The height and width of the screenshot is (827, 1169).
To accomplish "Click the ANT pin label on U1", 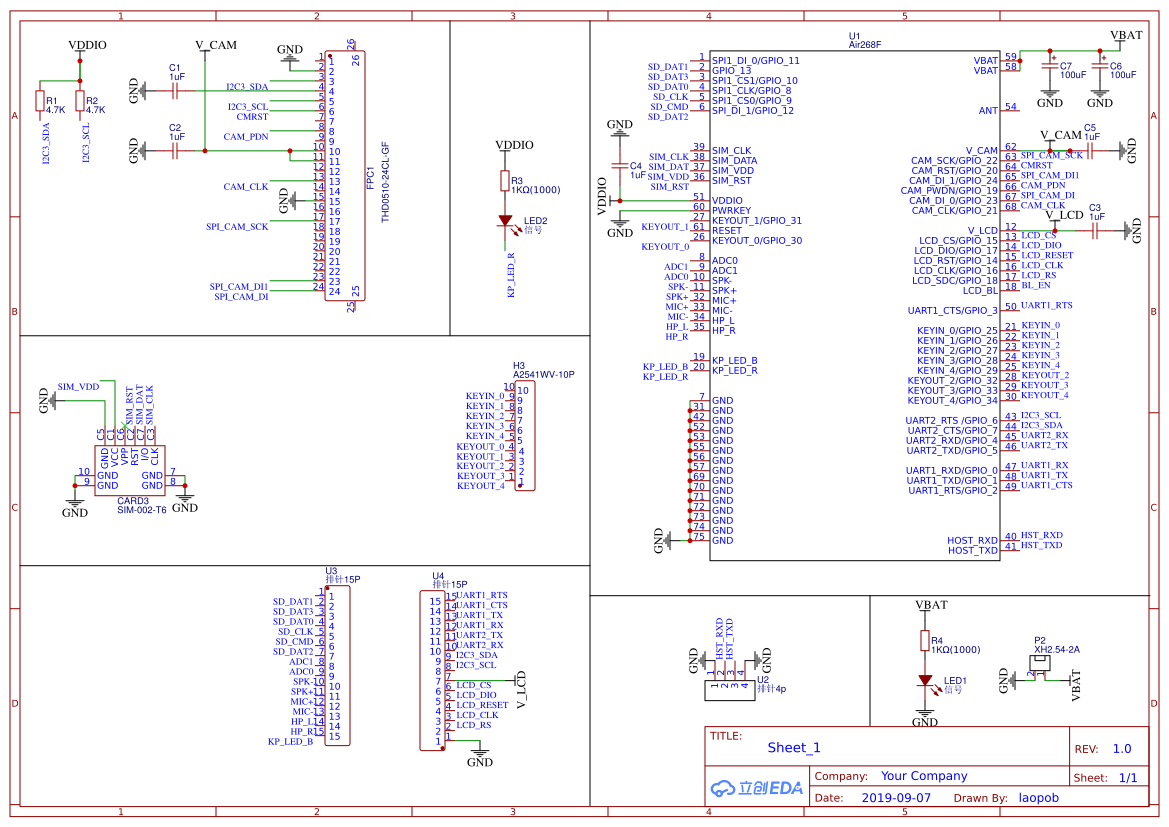I will [x=988, y=110].
